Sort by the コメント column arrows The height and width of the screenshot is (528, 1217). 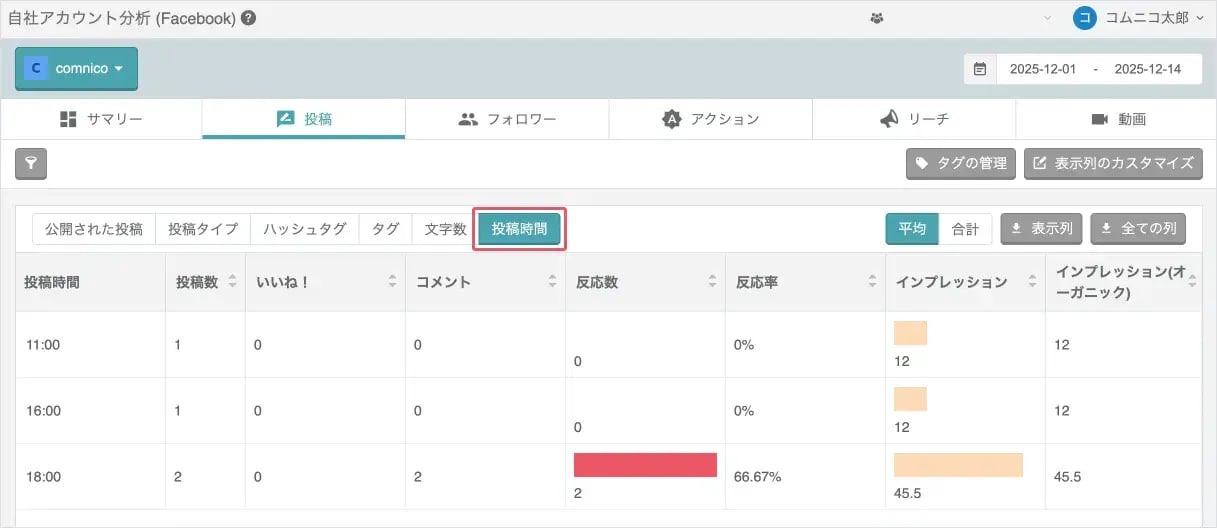coord(552,282)
